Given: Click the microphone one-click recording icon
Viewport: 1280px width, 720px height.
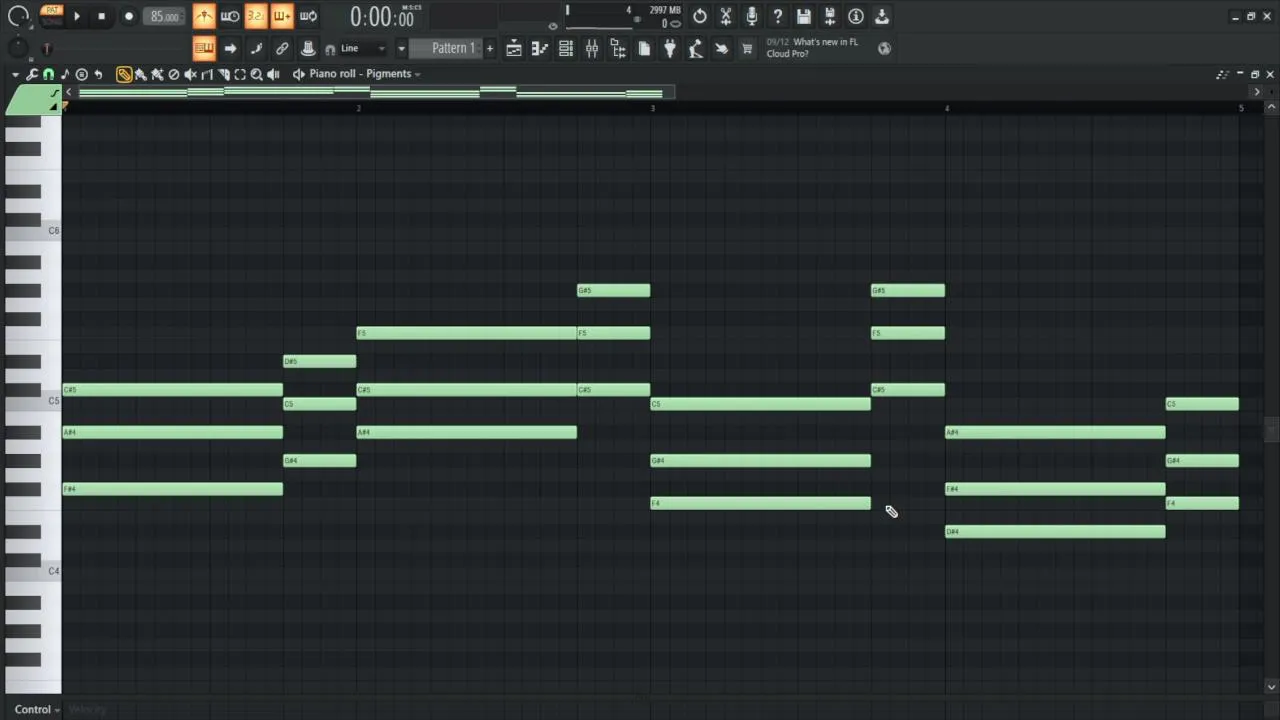Looking at the screenshot, I should (752, 16).
